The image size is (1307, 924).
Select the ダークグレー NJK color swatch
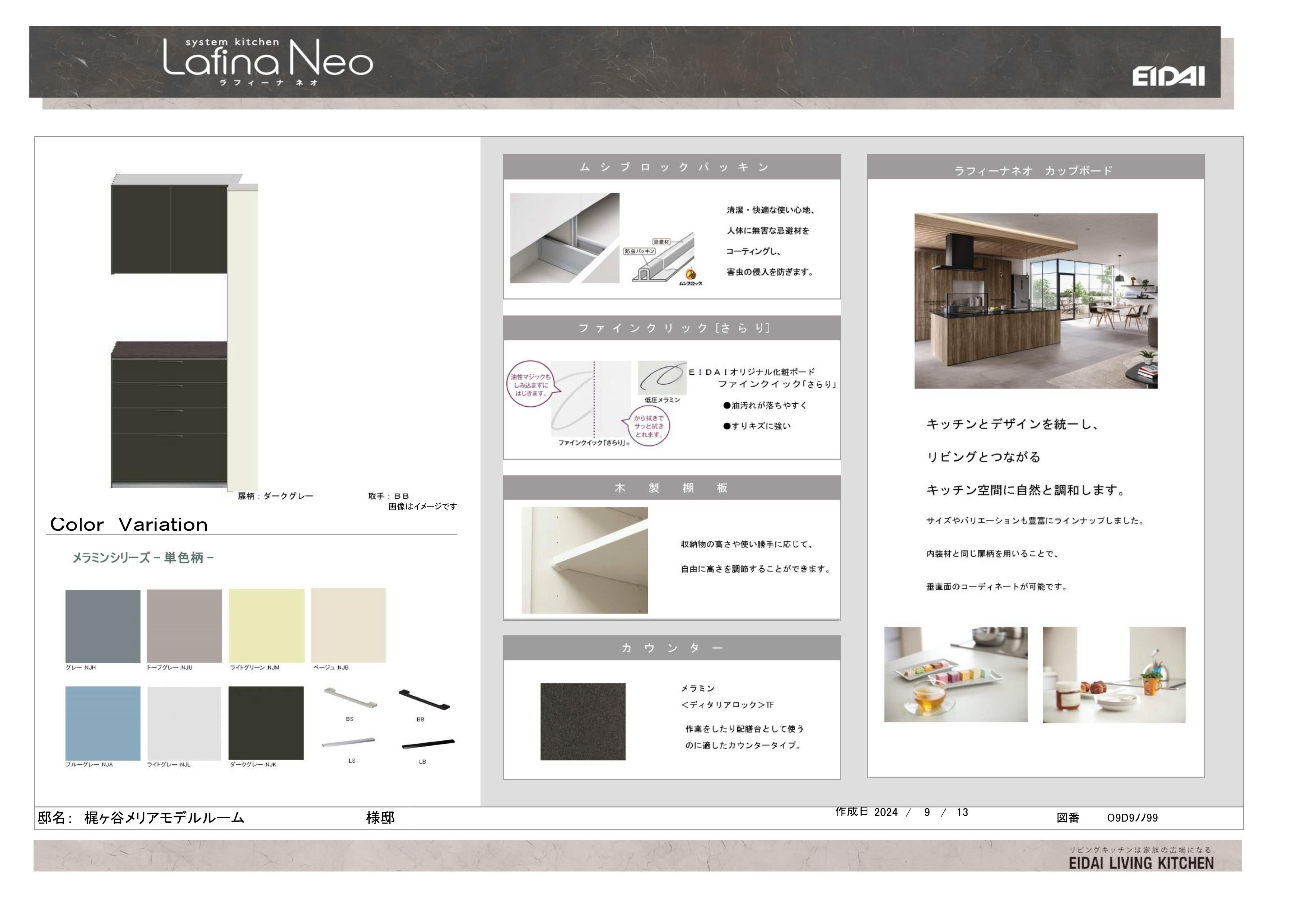266,723
